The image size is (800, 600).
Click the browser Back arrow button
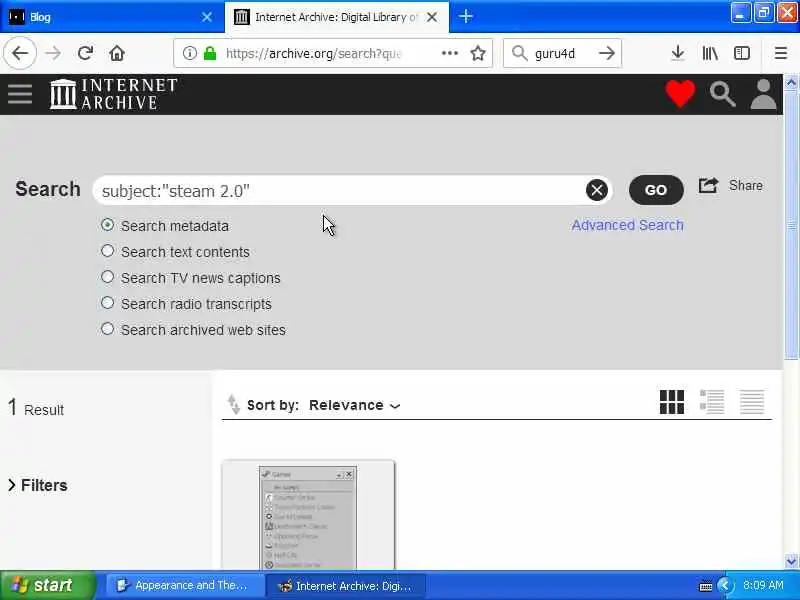point(20,53)
